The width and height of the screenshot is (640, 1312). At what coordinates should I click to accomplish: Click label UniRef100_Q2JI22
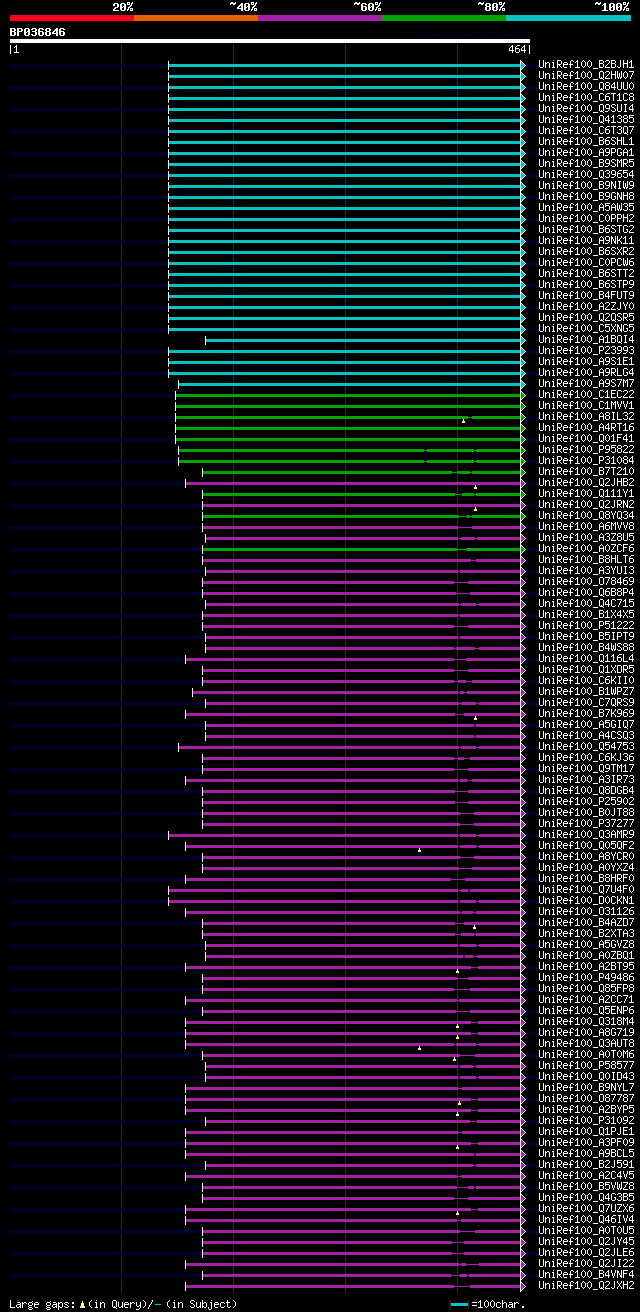click(586, 1263)
